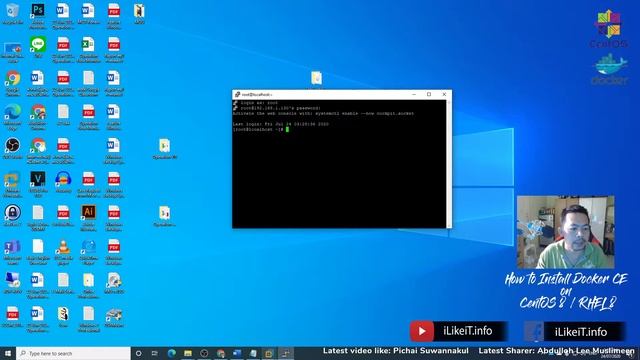640x360 pixels.
Task: Open Task View from the taskbar
Action: tap(155, 353)
